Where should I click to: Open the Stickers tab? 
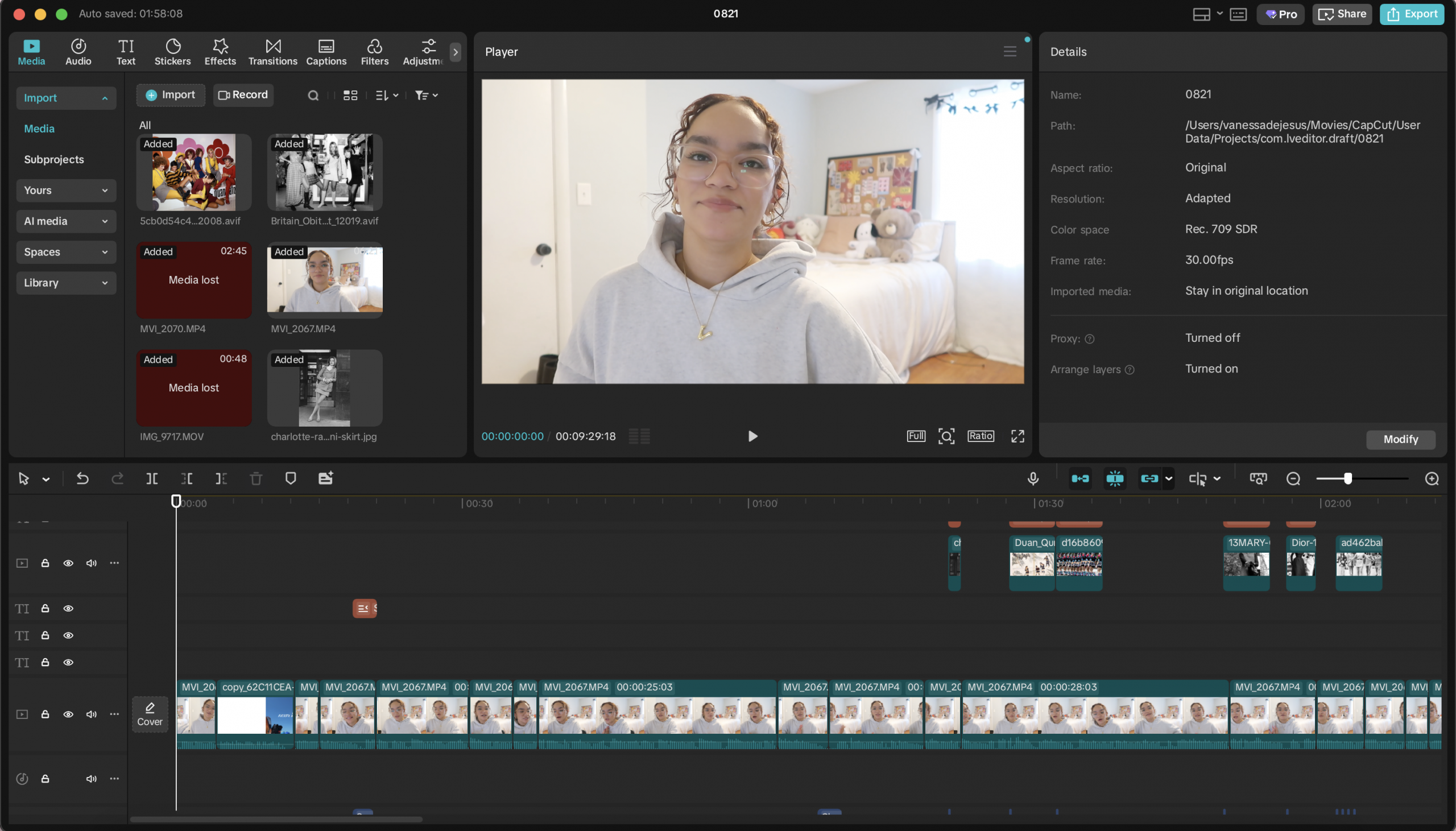(x=172, y=52)
